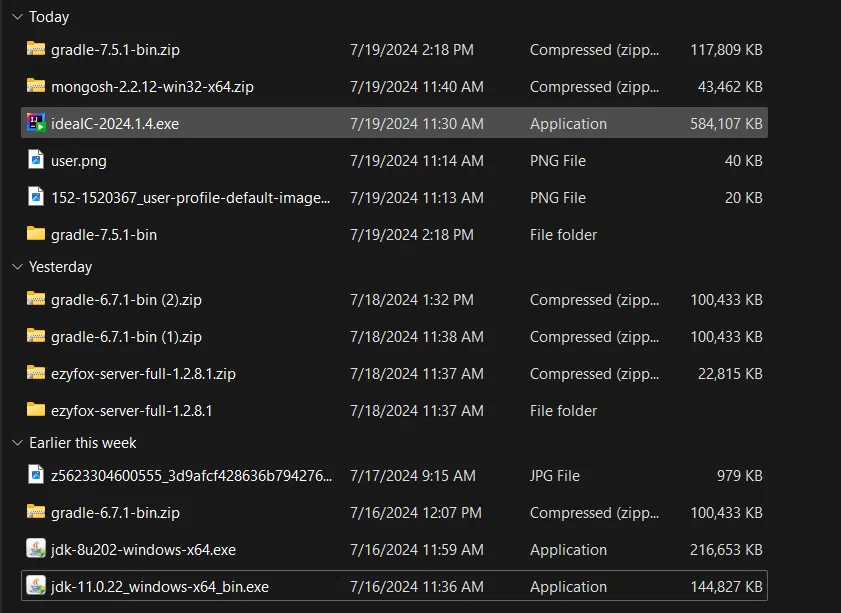This screenshot has width=841, height=613.
Task: Select the Earlier this week header label
Action: point(83,443)
